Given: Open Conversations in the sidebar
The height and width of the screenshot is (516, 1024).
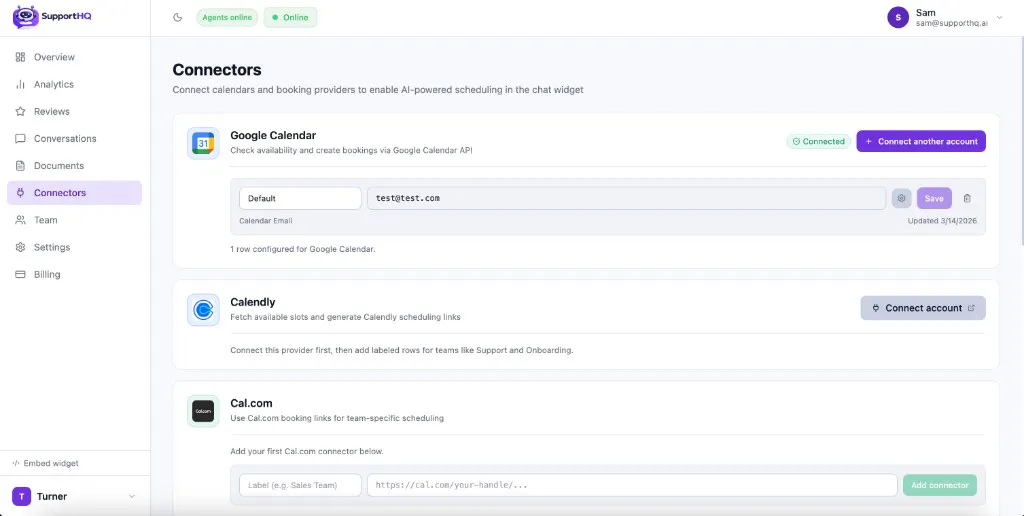Looking at the screenshot, I should tap(74, 138).
